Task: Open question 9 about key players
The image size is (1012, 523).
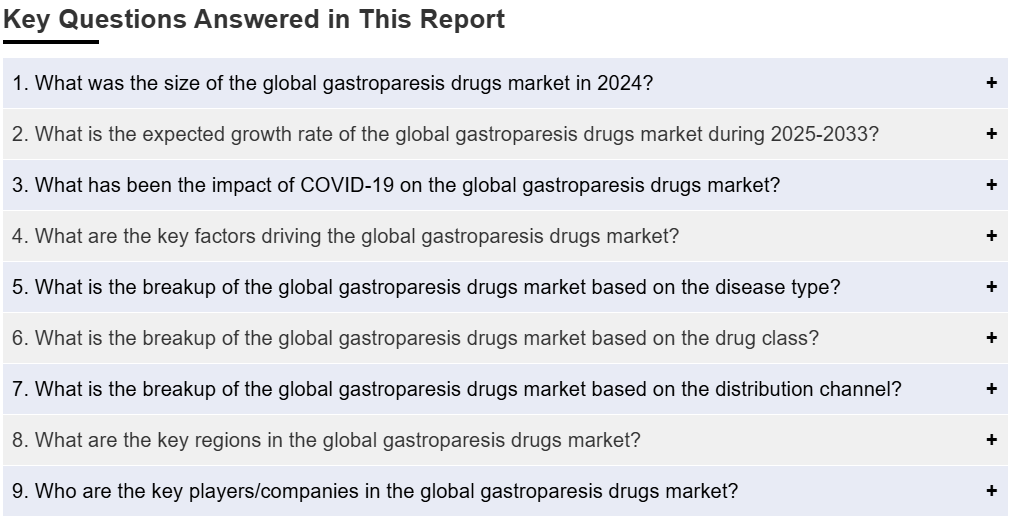Action: tap(505, 491)
